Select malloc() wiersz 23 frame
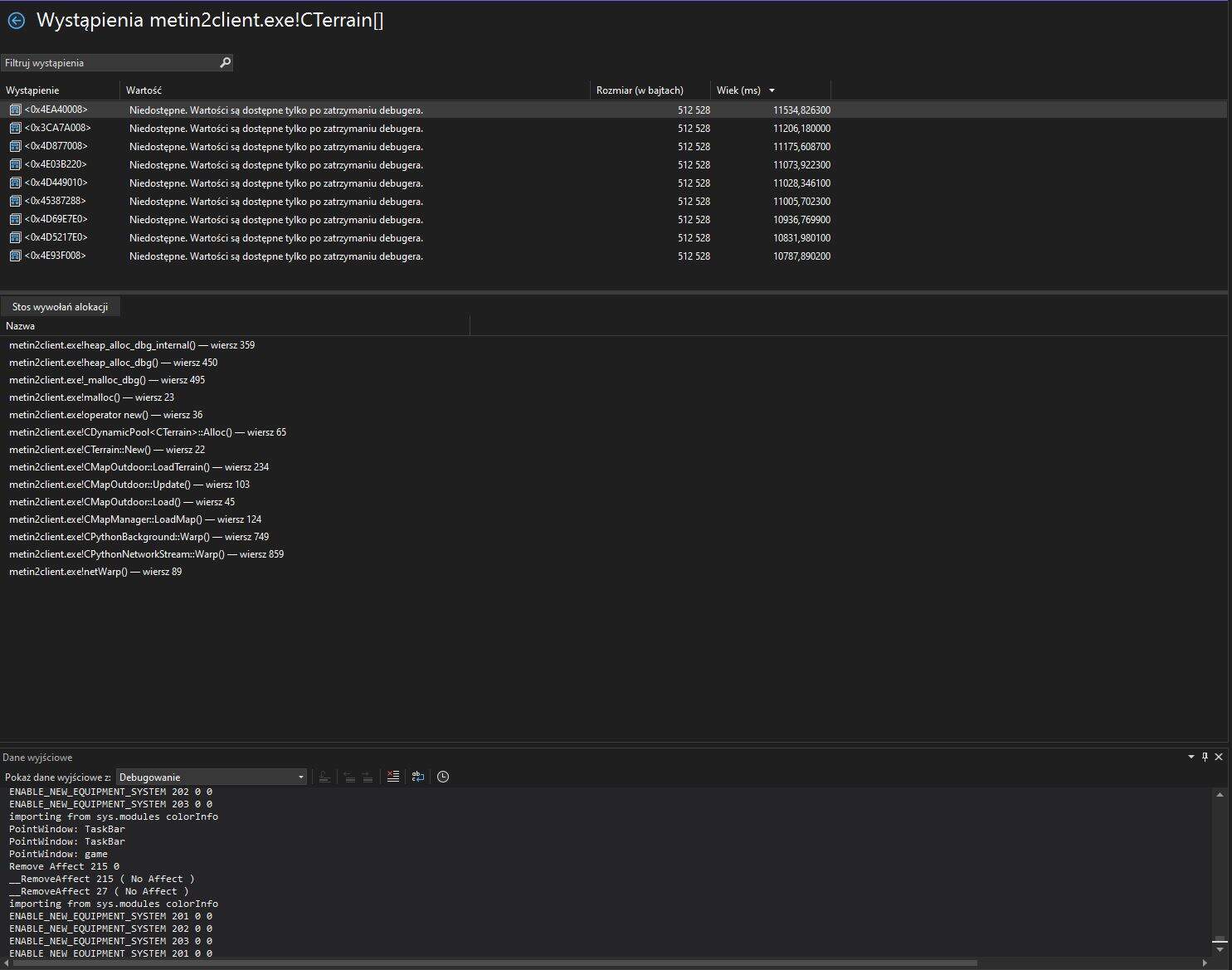Screen dimensions: 1232x970 (x=91, y=397)
